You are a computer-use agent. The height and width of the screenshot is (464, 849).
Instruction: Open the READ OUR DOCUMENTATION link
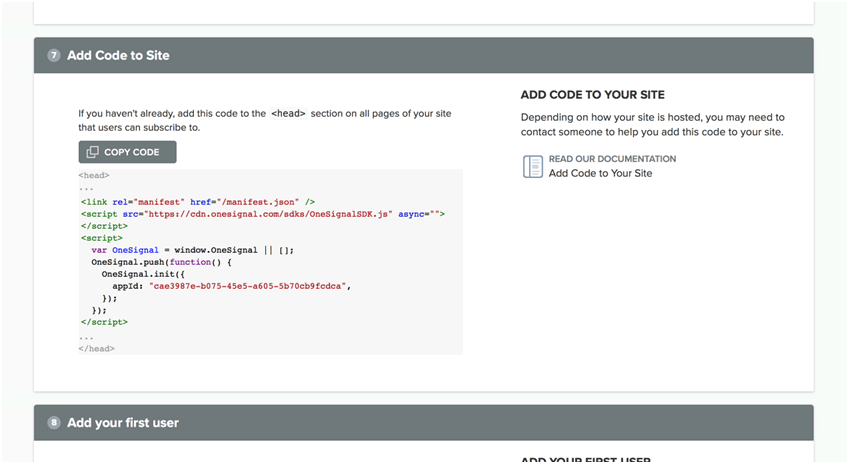pyautogui.click(x=612, y=159)
